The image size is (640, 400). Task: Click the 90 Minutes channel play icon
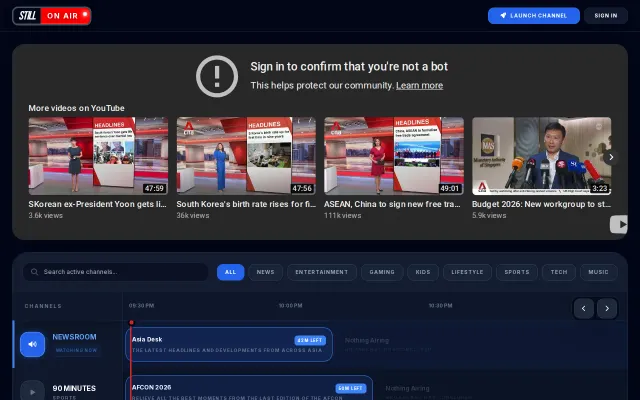point(33,392)
